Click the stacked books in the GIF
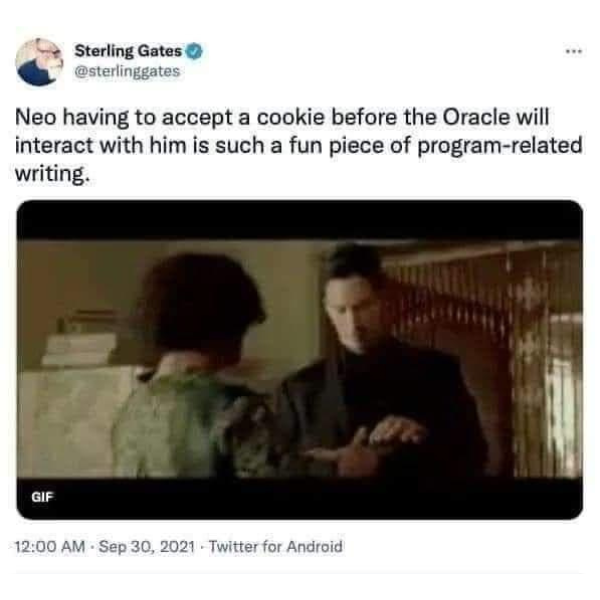Screen dimensions: 600x600 (x=78, y=349)
